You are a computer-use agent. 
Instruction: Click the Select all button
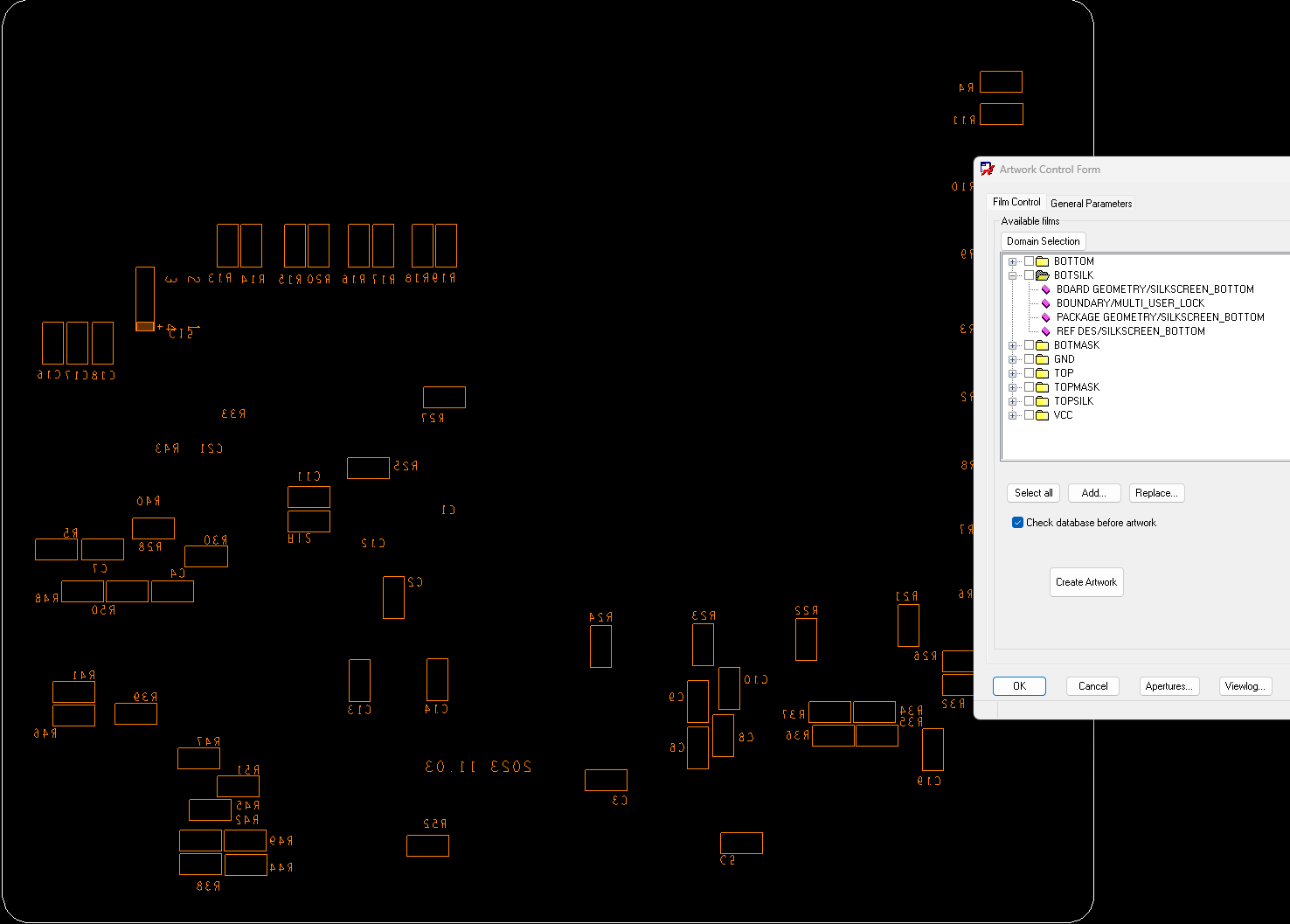1033,493
